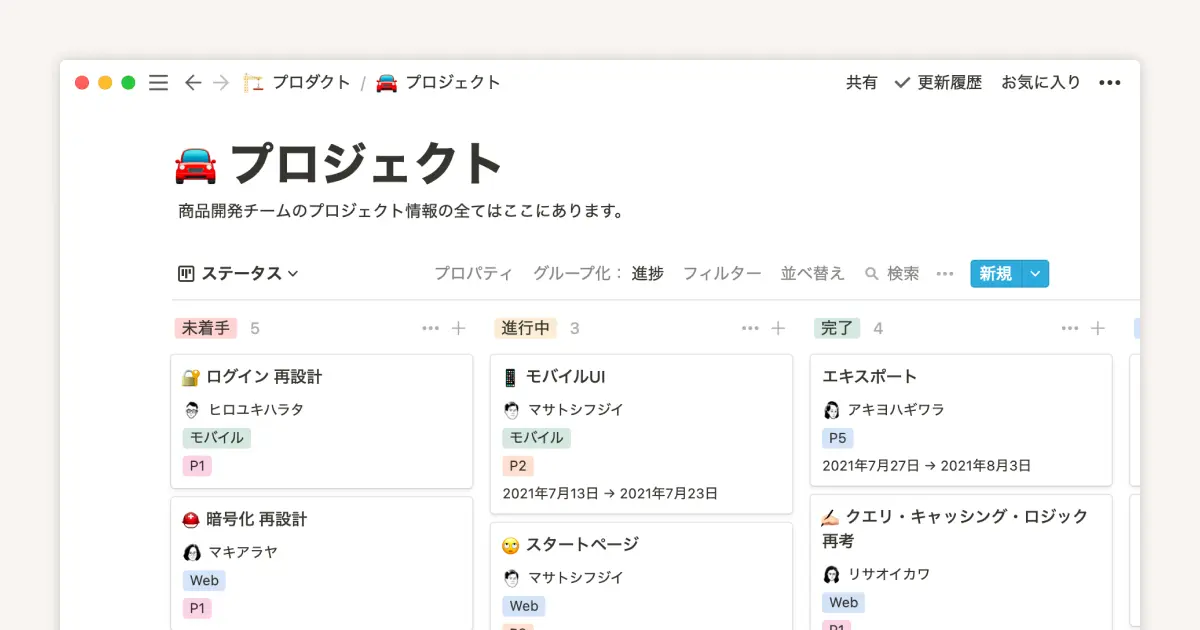Click the back navigation arrow

pyautogui.click(x=193, y=82)
